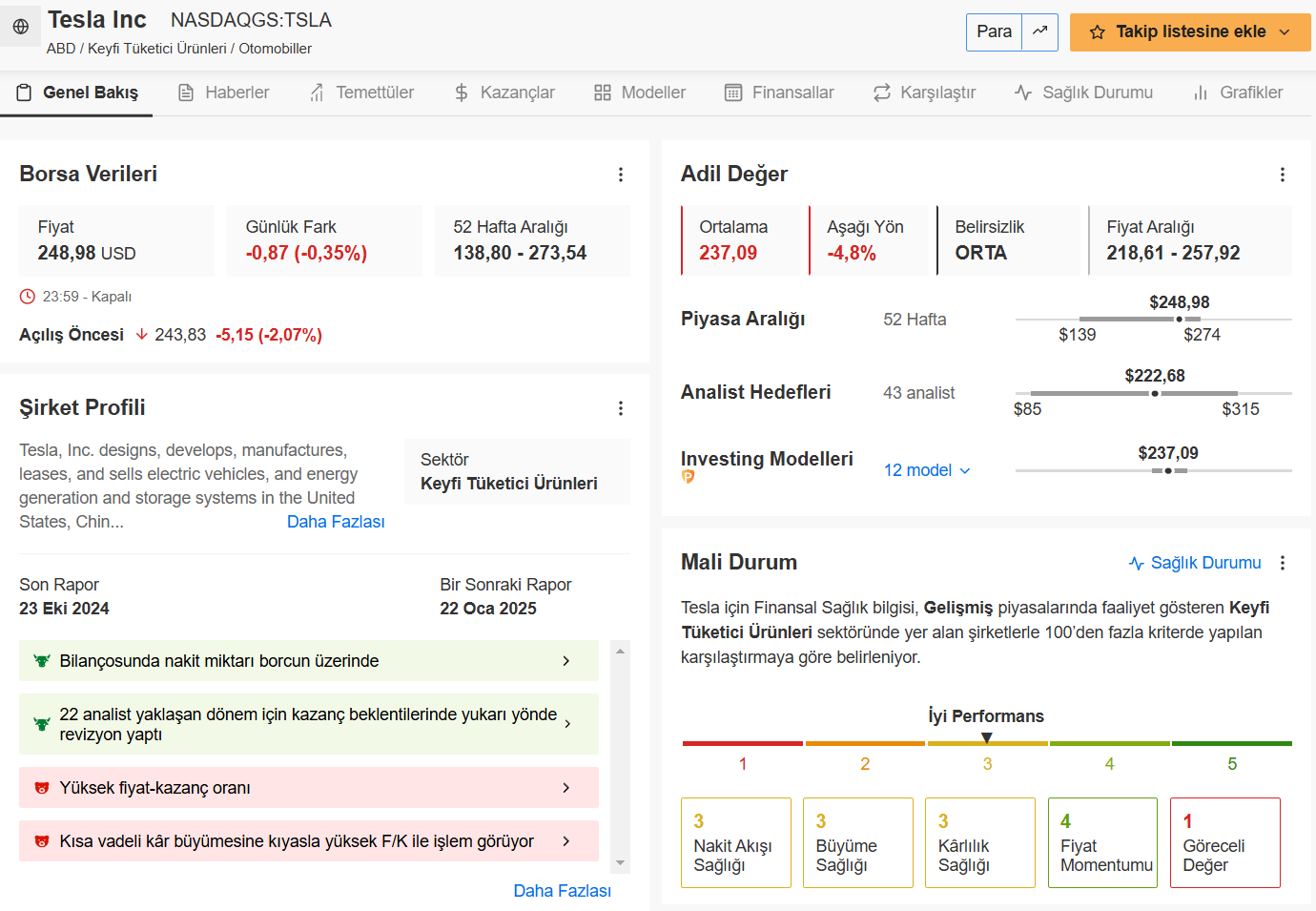The image size is (1316, 911).
Task: Click the Keyfi Tüketici Ürünleri sector box
Action: coord(517,471)
